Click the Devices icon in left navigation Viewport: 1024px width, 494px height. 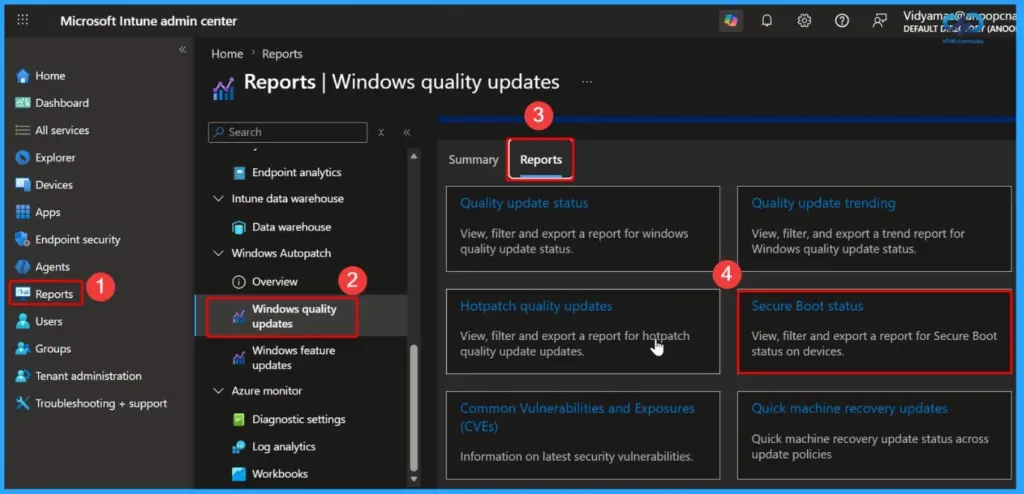point(23,185)
